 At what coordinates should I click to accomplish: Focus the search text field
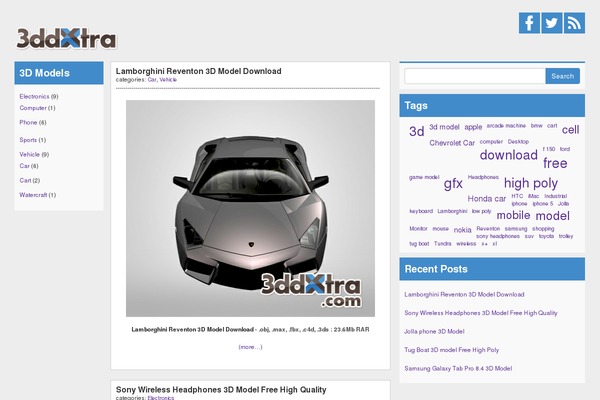(x=475, y=76)
